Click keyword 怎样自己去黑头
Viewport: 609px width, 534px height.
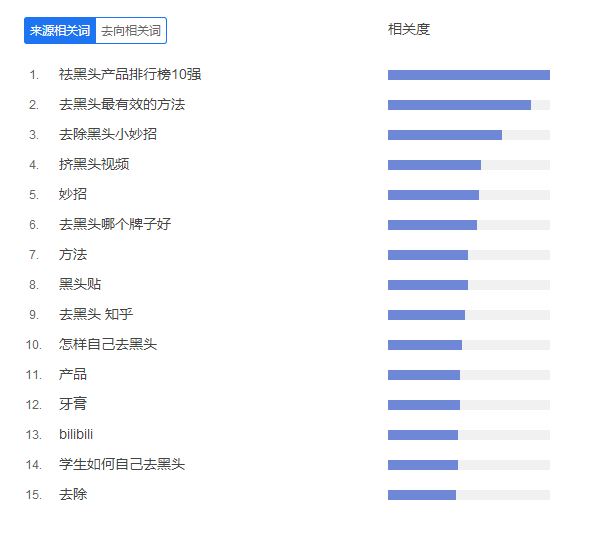[x=108, y=345]
